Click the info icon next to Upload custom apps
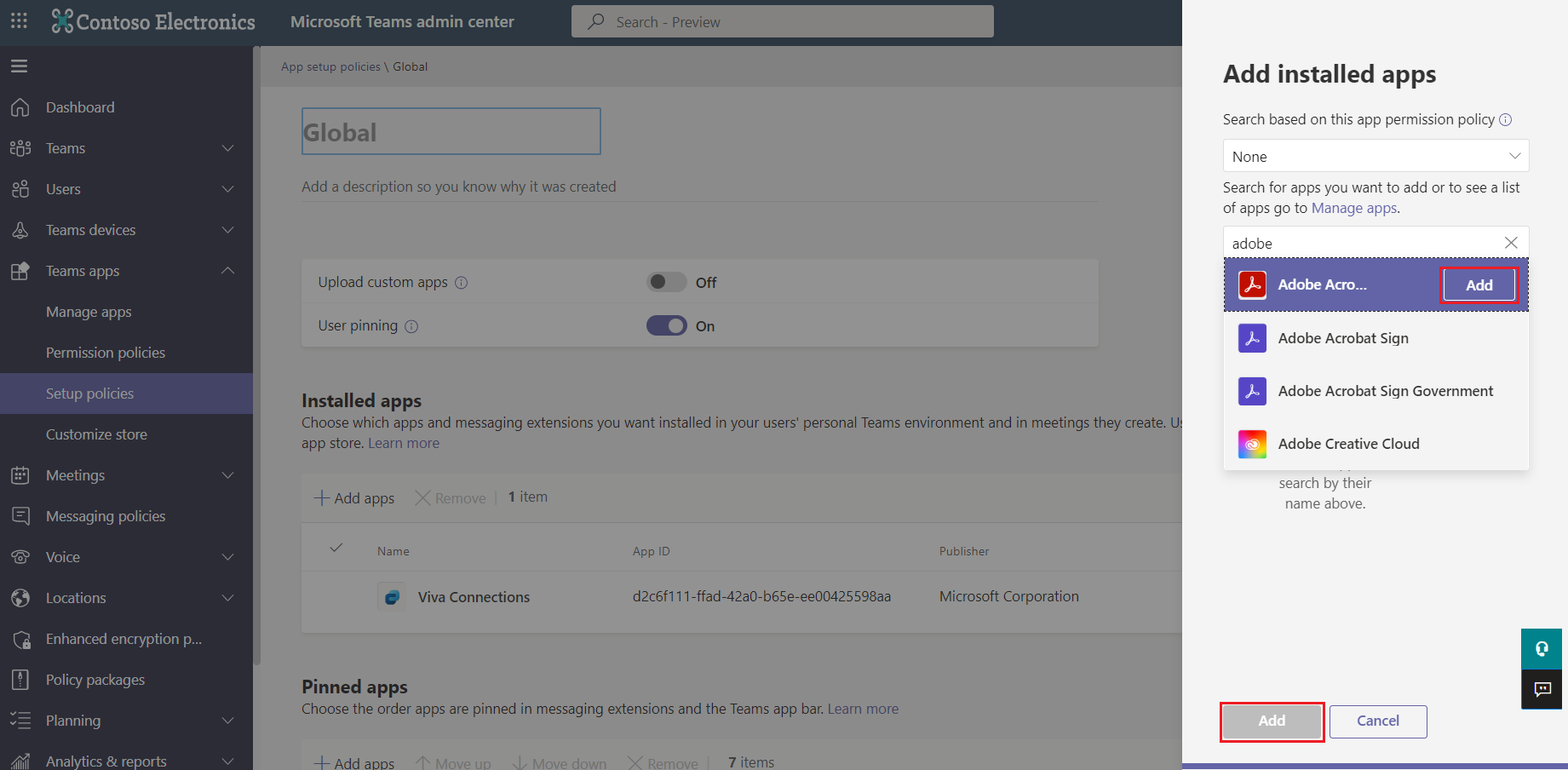The image size is (1568, 770). 461,283
